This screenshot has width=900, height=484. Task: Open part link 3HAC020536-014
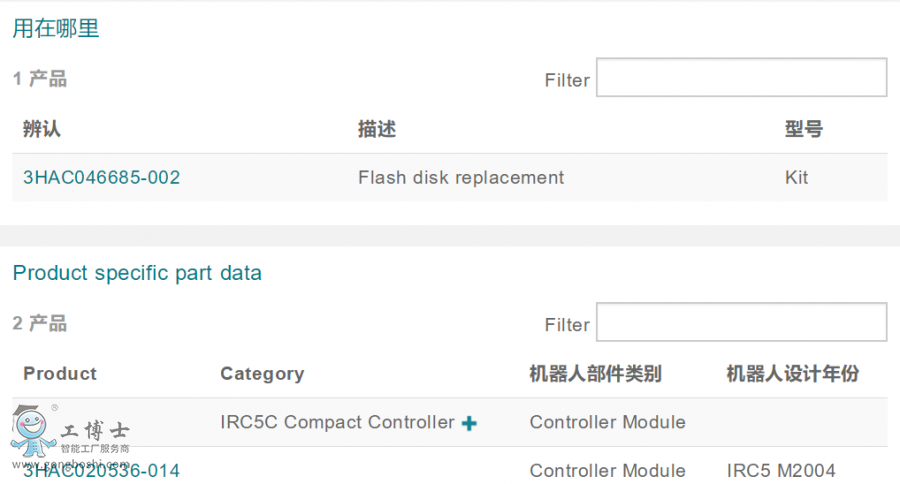pyautogui.click(x=101, y=470)
